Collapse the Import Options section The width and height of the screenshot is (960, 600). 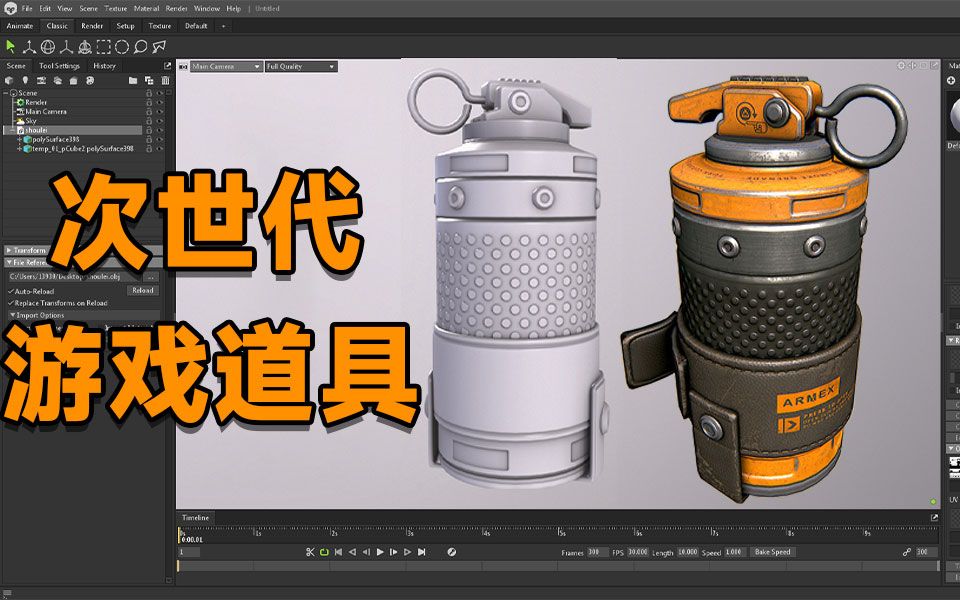(10, 314)
